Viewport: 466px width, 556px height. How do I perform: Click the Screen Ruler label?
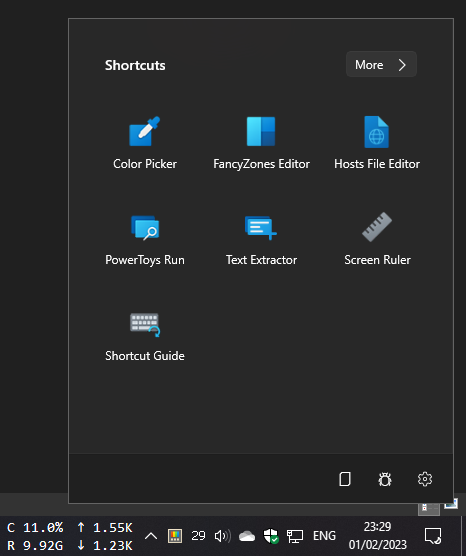377,260
